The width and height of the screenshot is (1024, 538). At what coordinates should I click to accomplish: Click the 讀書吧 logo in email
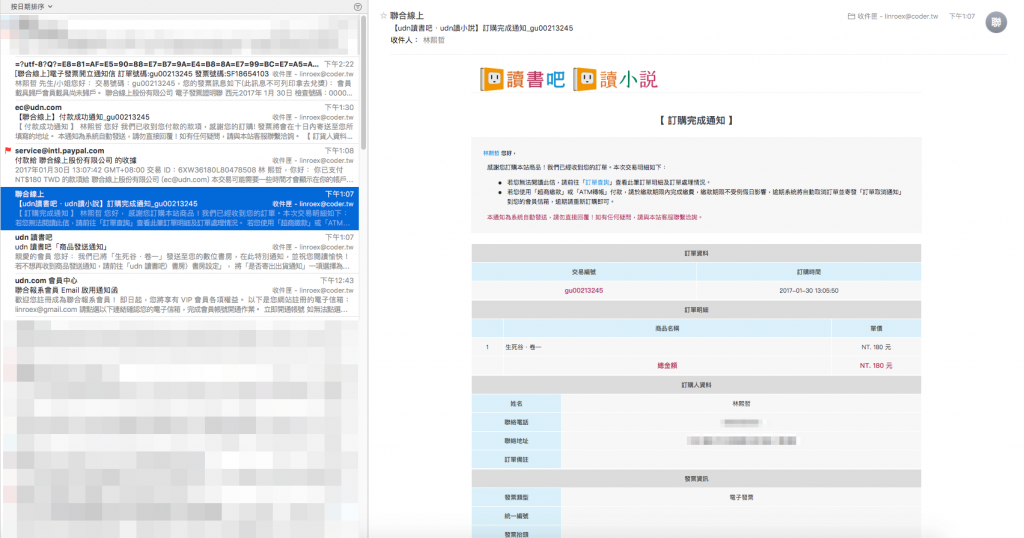(x=522, y=80)
